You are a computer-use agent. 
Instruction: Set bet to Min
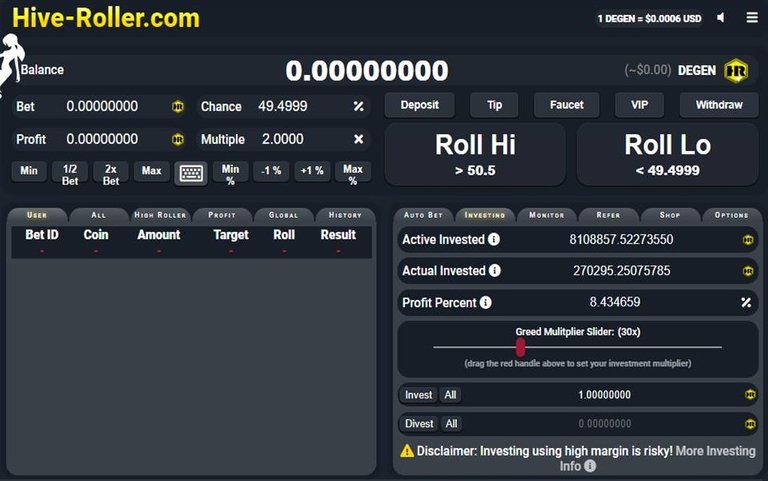29,171
